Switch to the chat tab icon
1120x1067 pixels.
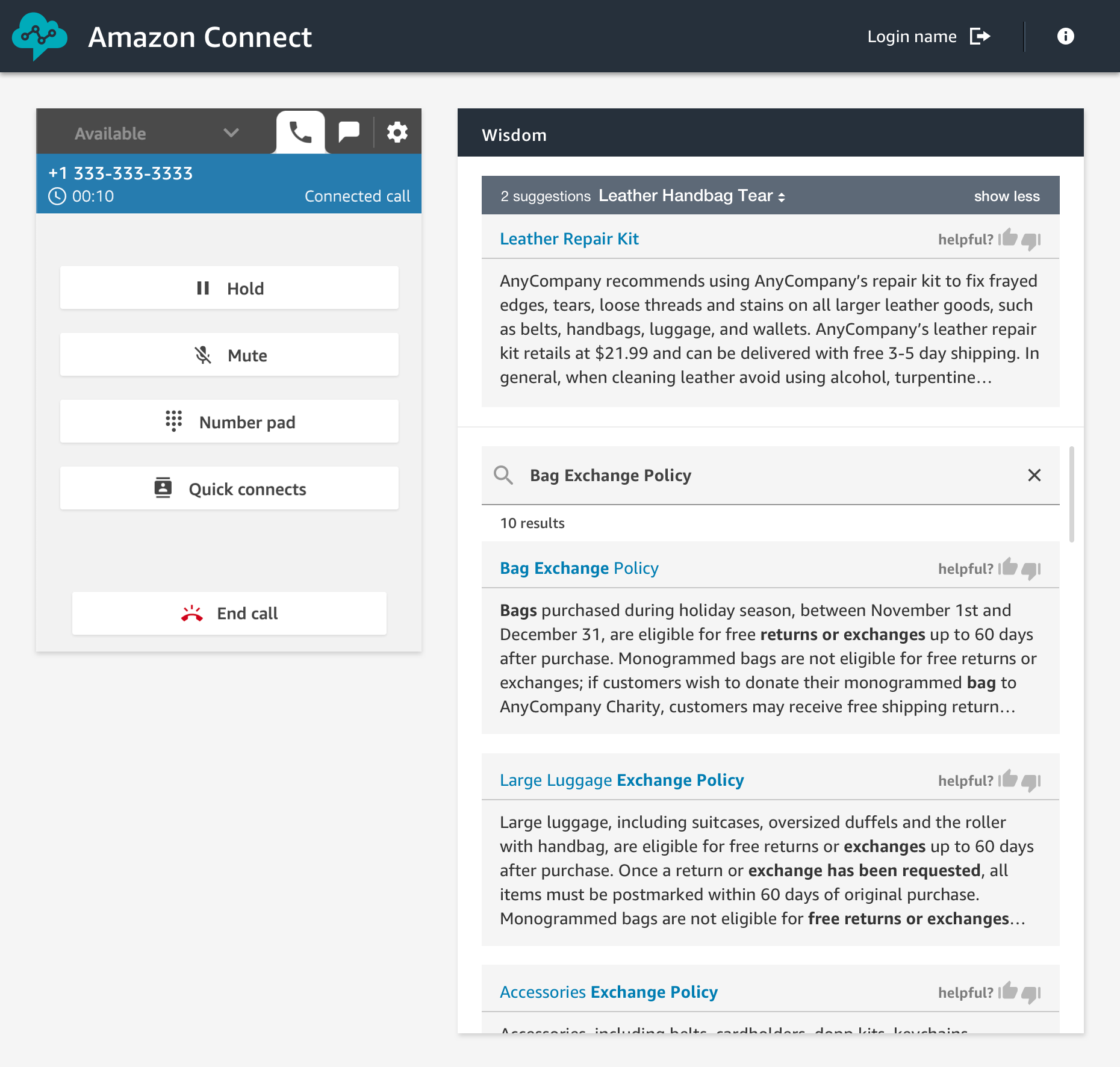[x=349, y=132]
